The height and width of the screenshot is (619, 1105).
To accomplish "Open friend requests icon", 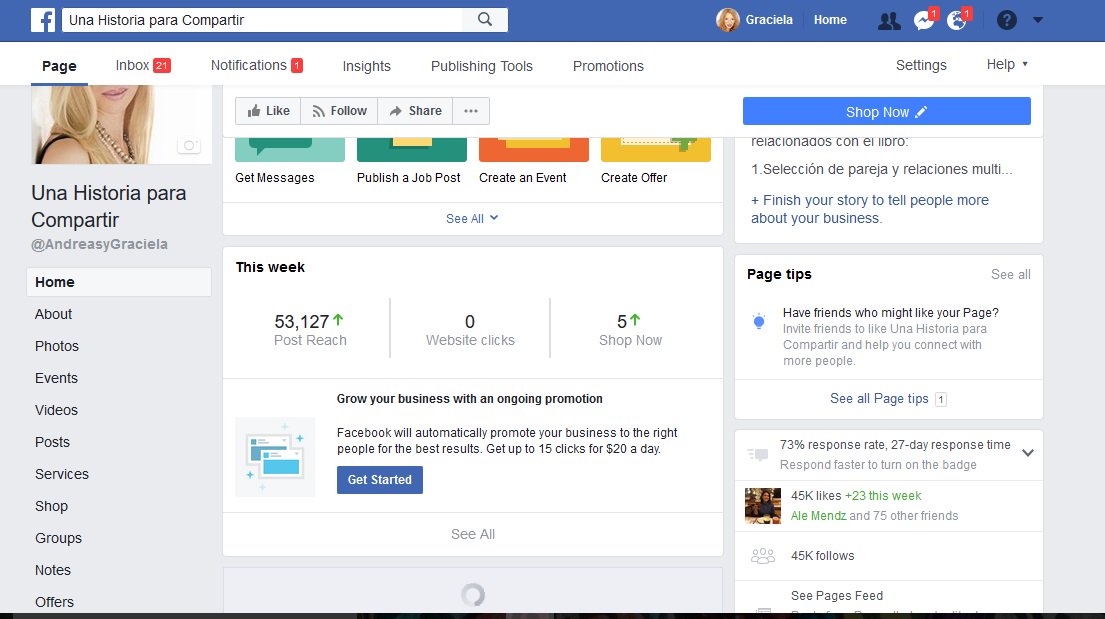I will click(x=889, y=20).
